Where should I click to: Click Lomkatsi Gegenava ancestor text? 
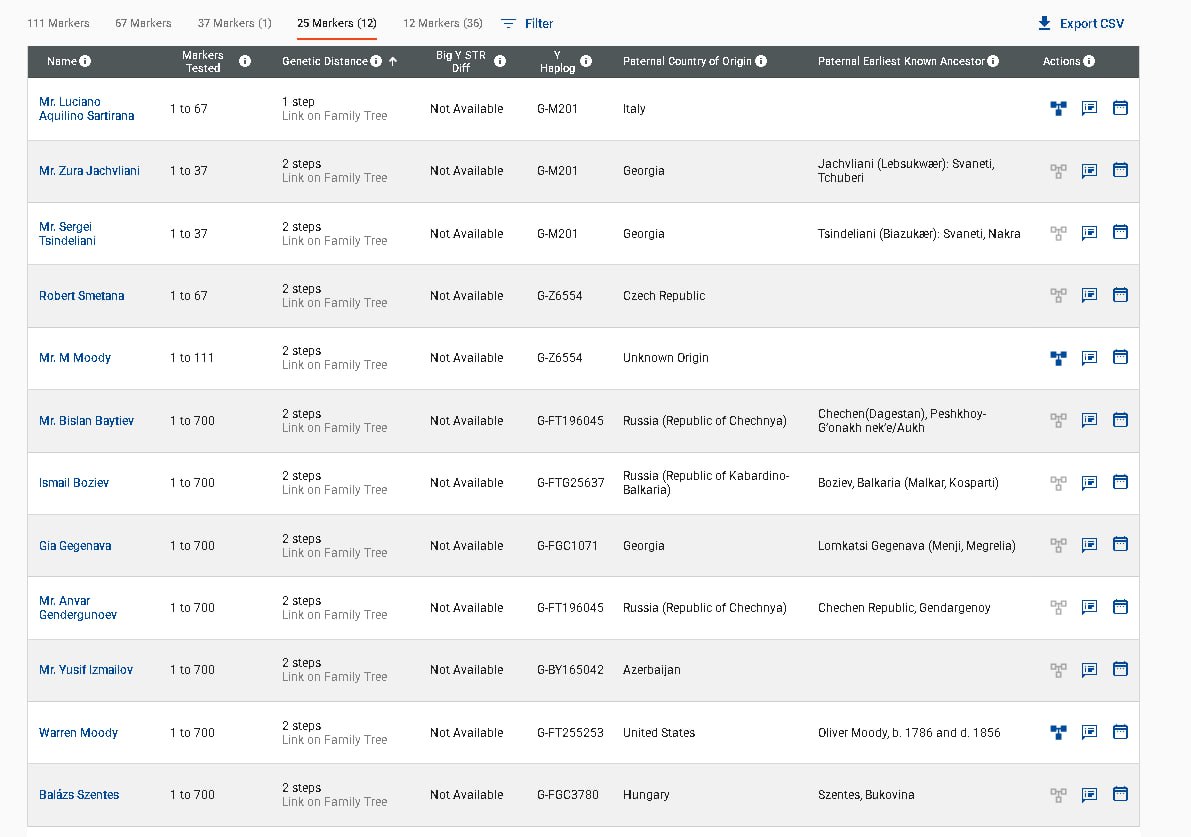917,545
